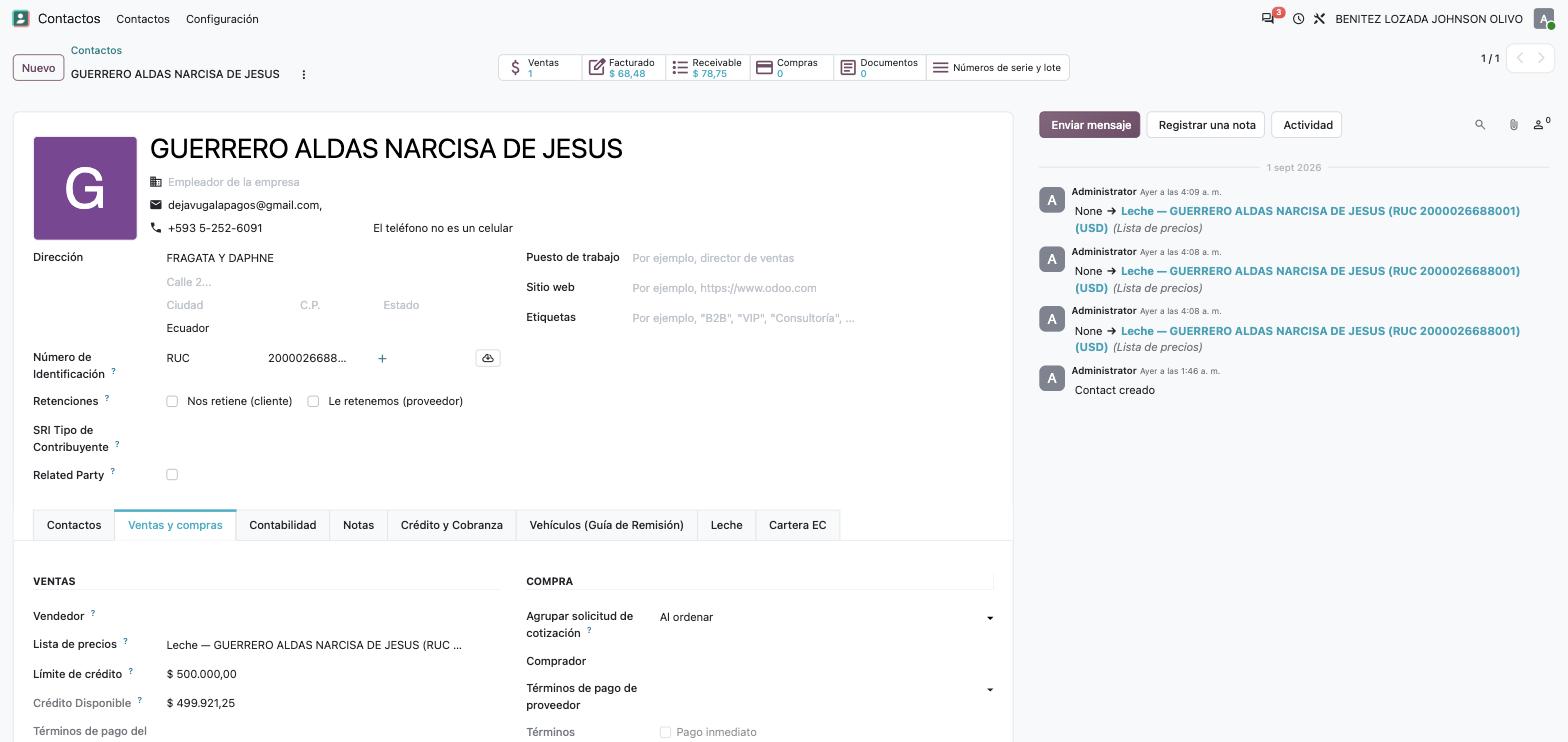This screenshot has height=742, width=1568.
Task: Open the Ecuador country dropdown
Action: (x=332, y=328)
